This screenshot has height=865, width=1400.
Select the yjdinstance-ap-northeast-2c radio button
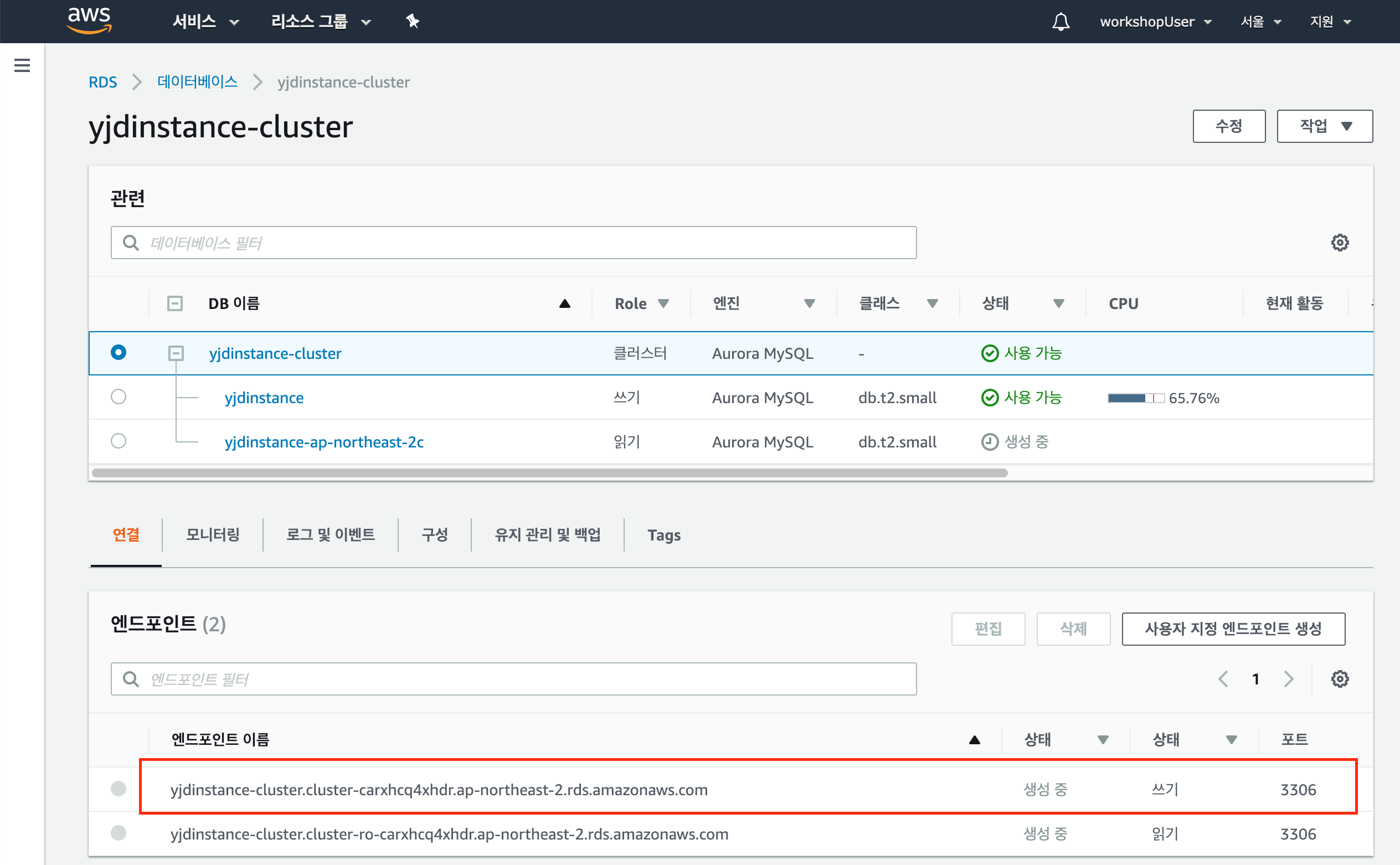point(119,440)
